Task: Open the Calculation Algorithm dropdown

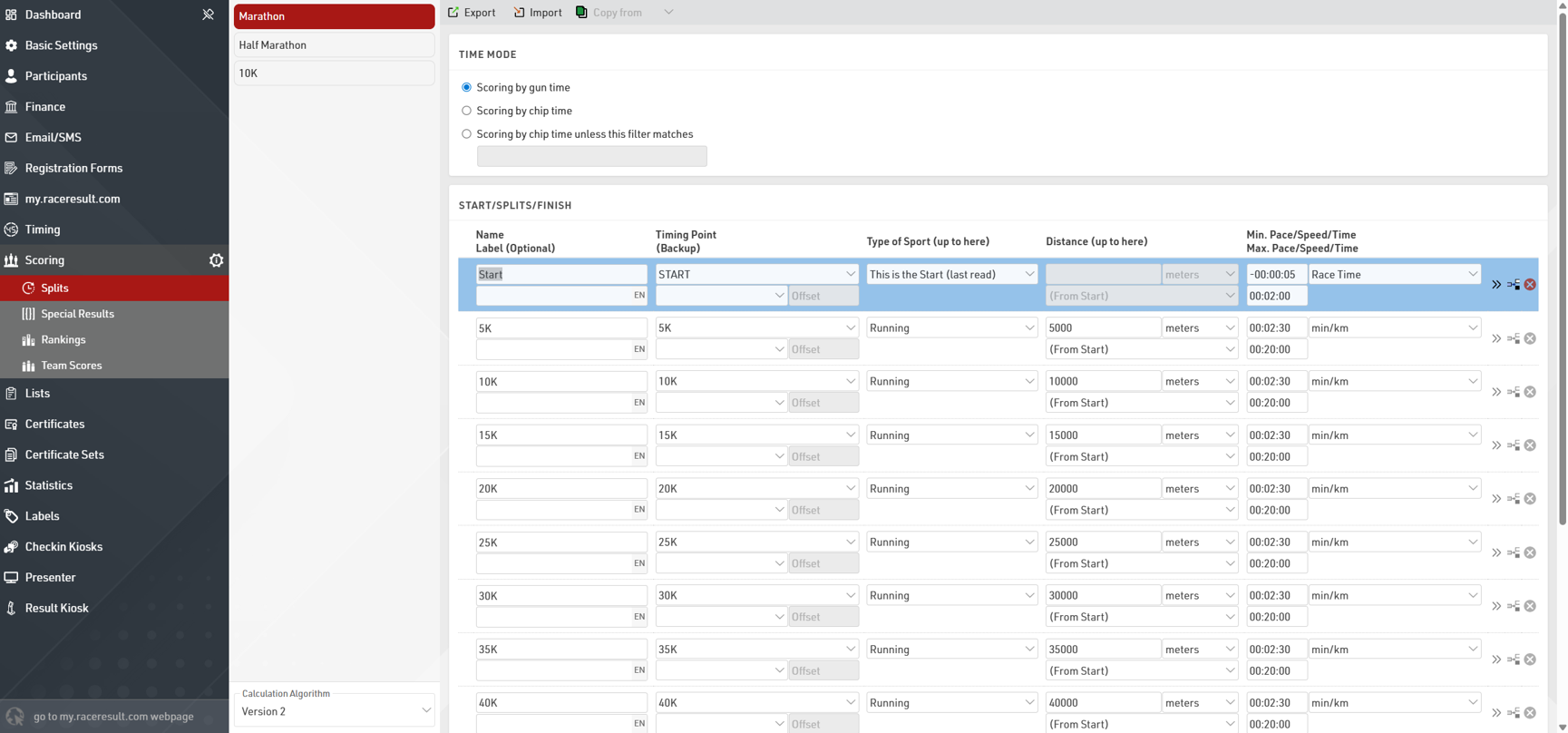Action: click(x=335, y=711)
